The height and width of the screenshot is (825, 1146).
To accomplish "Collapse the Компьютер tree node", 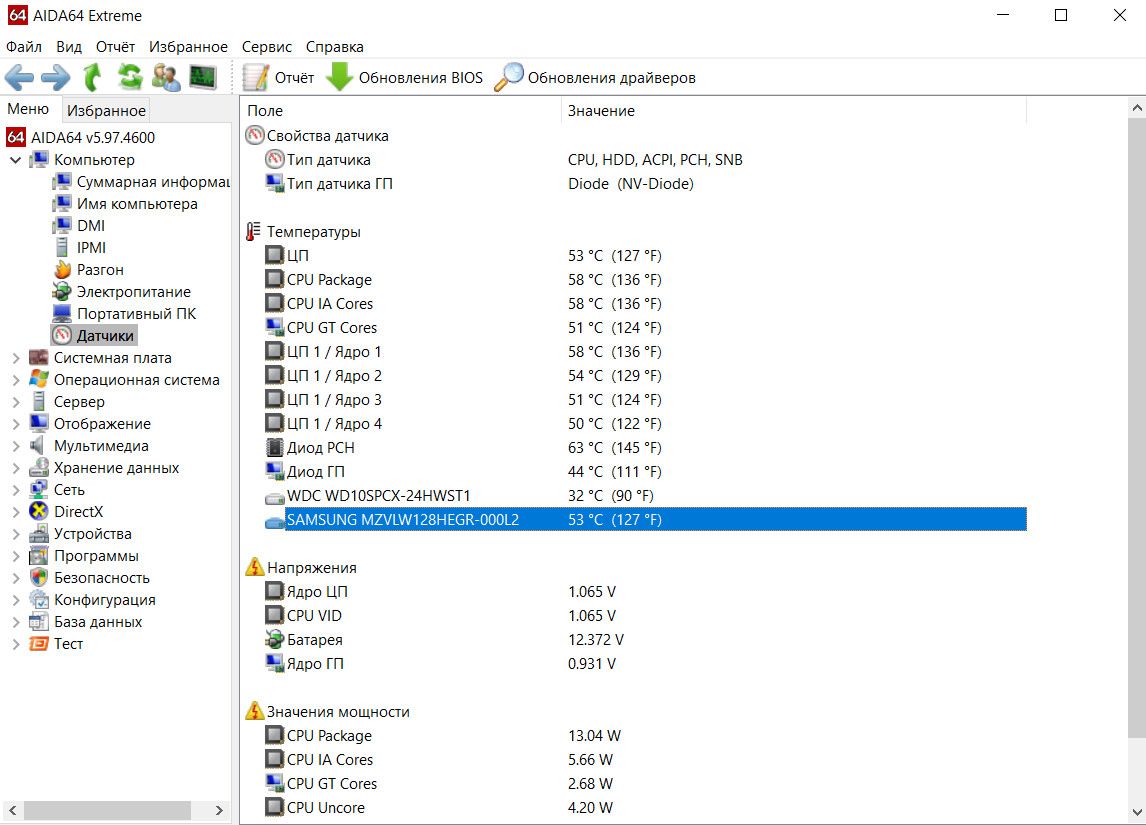I will 15,159.
